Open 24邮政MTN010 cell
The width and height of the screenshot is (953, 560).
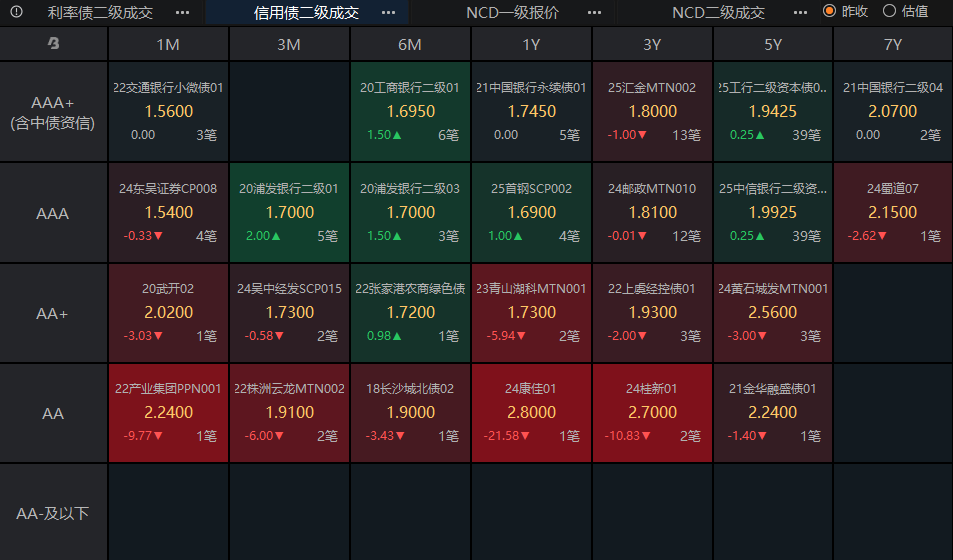(x=652, y=213)
